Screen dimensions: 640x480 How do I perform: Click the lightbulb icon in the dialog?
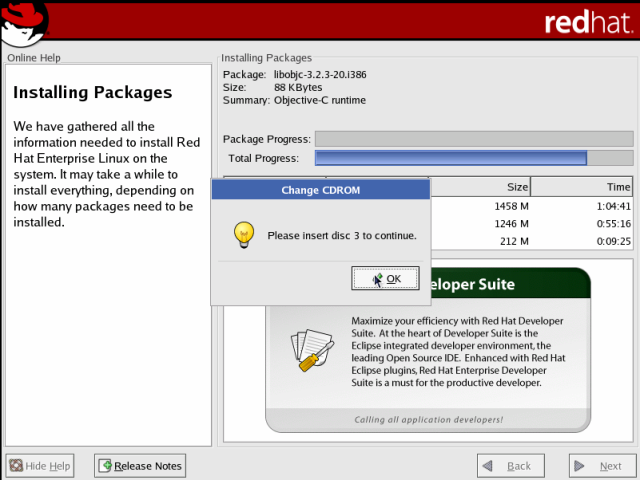244,235
